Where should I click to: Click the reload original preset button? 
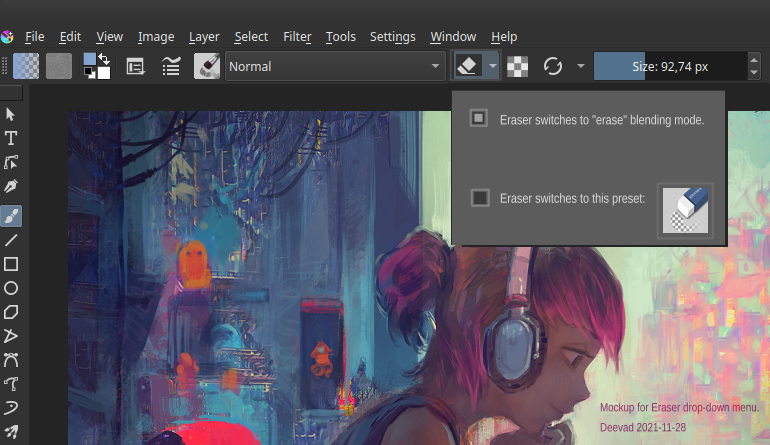(x=552, y=66)
